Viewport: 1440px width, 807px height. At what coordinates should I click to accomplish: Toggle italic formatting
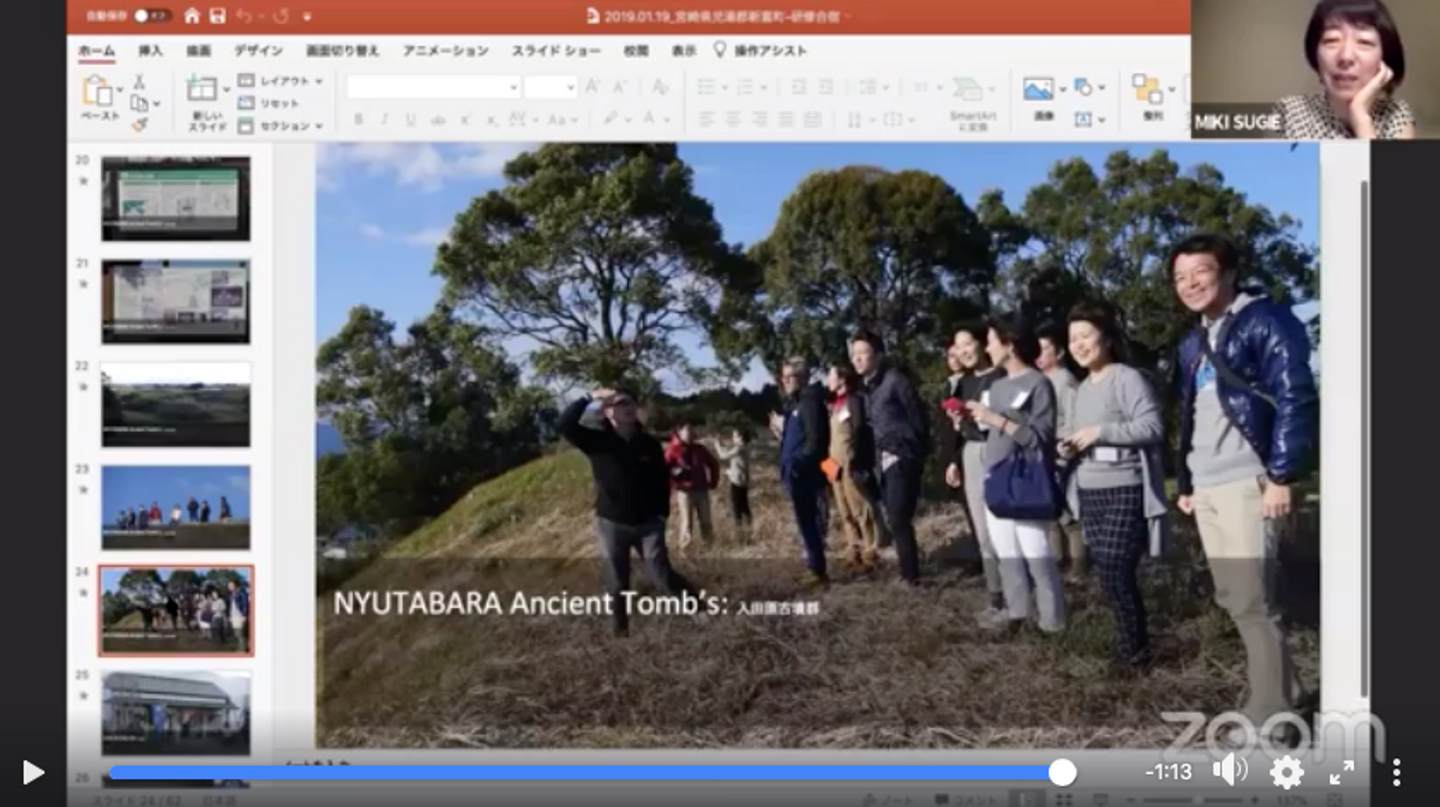click(385, 120)
